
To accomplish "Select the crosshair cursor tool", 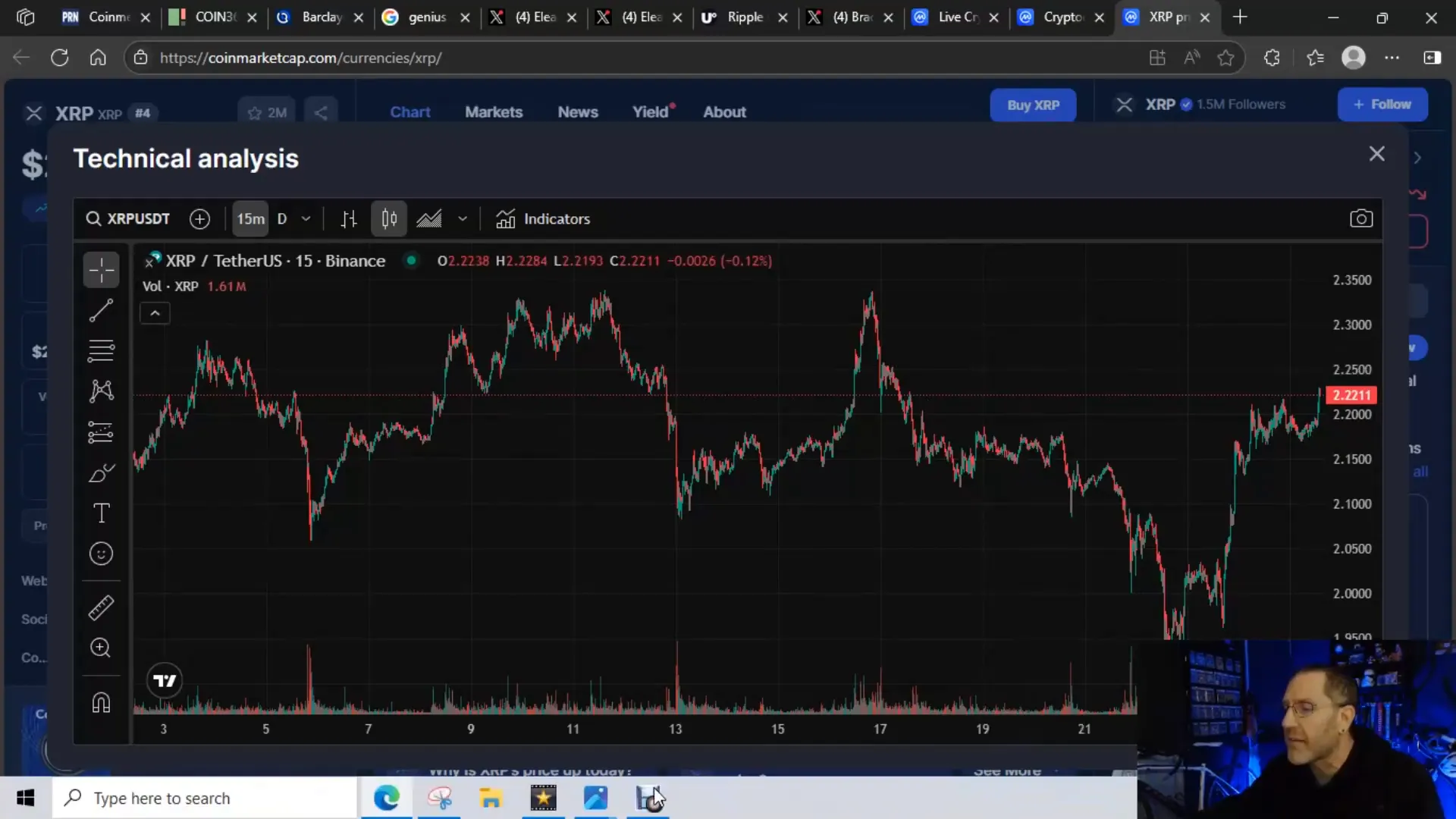I will click(101, 269).
